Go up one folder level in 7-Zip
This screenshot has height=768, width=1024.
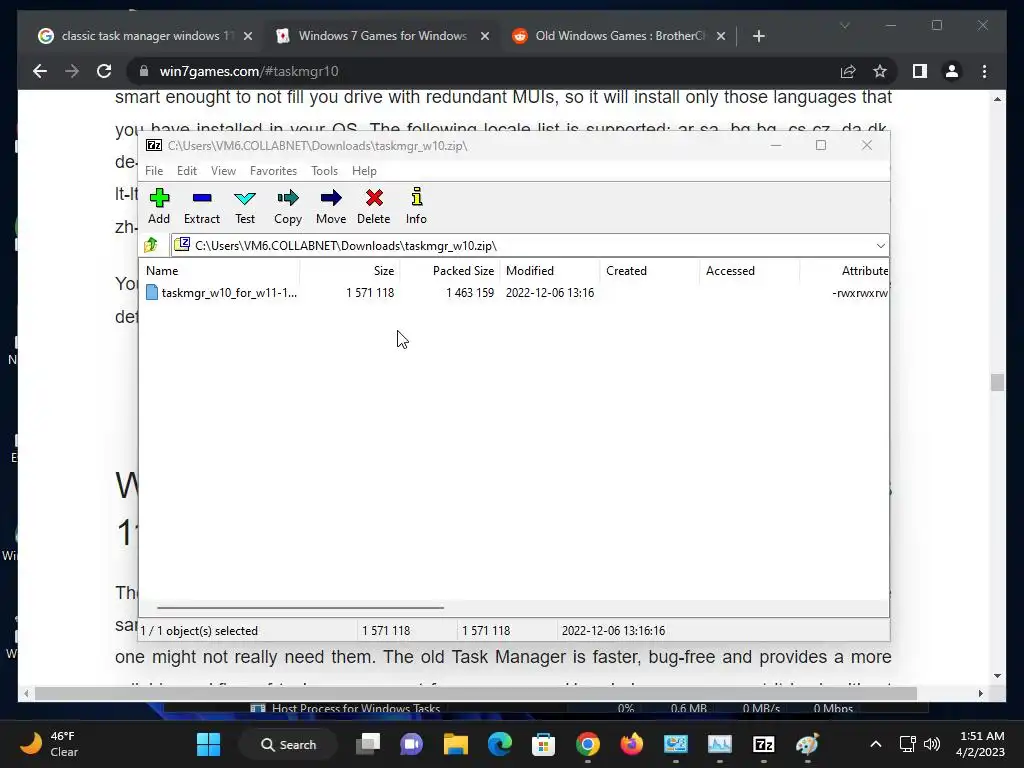tap(152, 245)
